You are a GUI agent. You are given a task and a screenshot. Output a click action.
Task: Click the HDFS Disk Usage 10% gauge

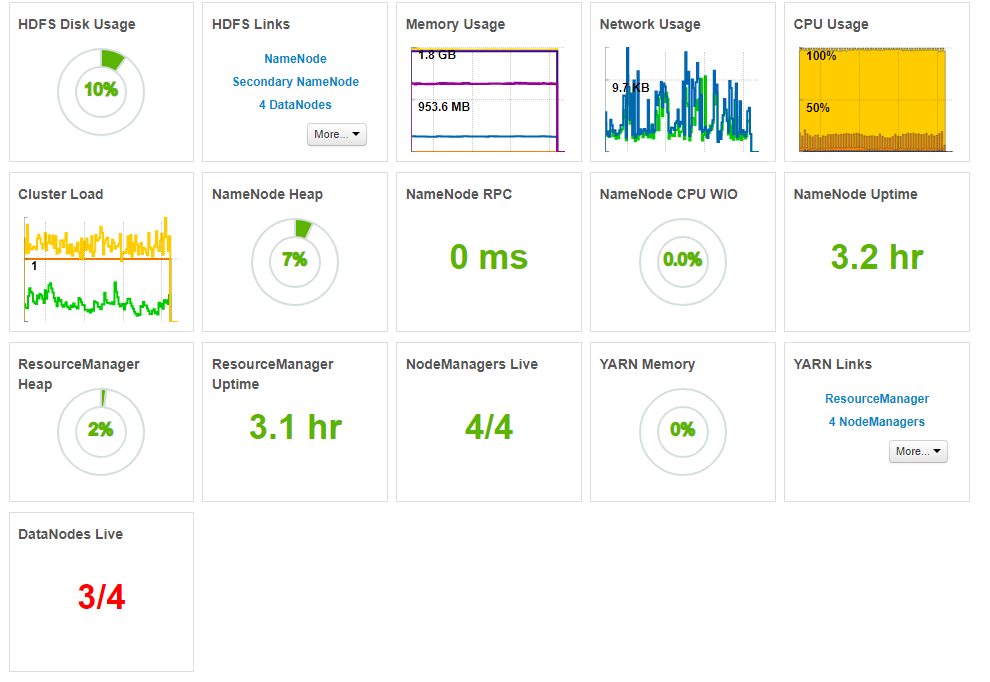[101, 92]
